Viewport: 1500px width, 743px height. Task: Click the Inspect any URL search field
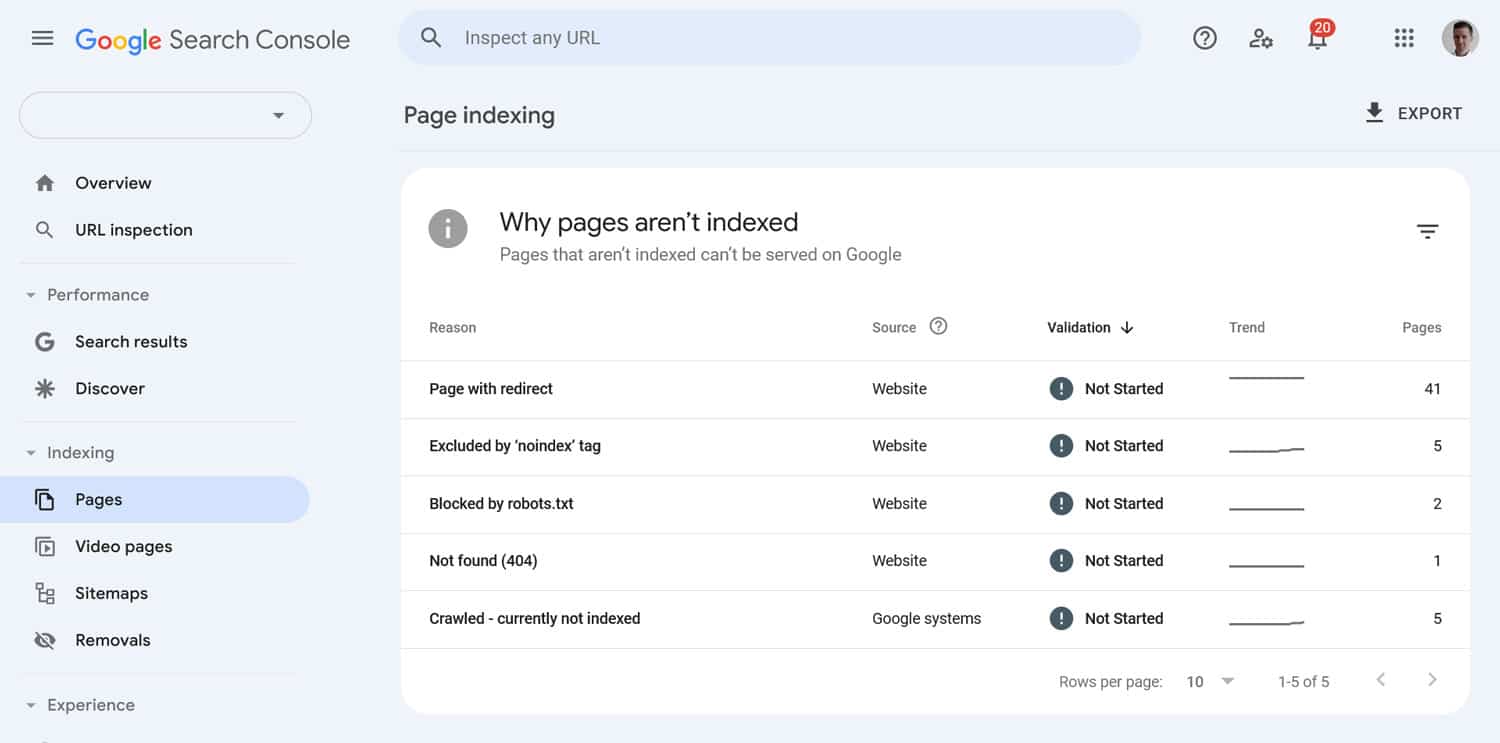tap(700, 37)
